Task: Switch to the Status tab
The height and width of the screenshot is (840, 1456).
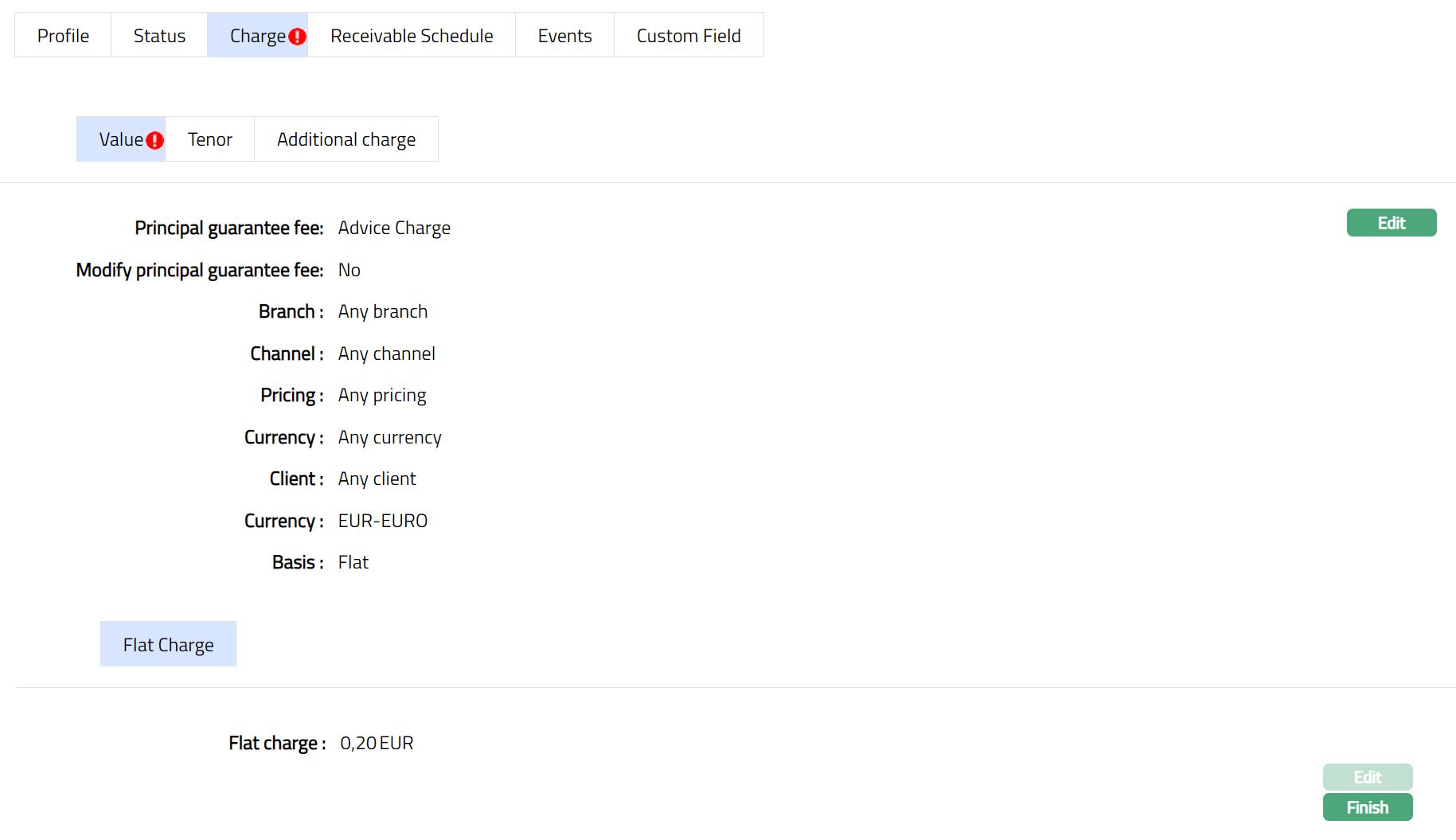Action: click(159, 36)
